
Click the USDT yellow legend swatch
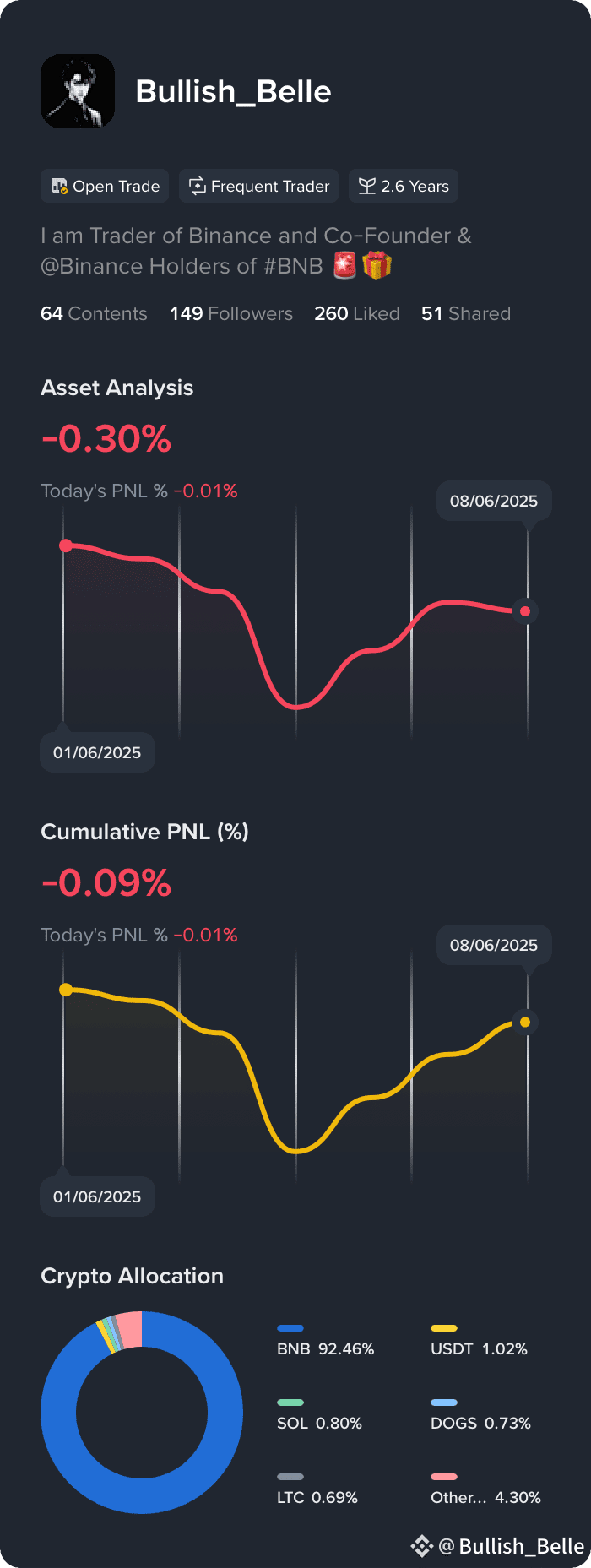point(444,1328)
